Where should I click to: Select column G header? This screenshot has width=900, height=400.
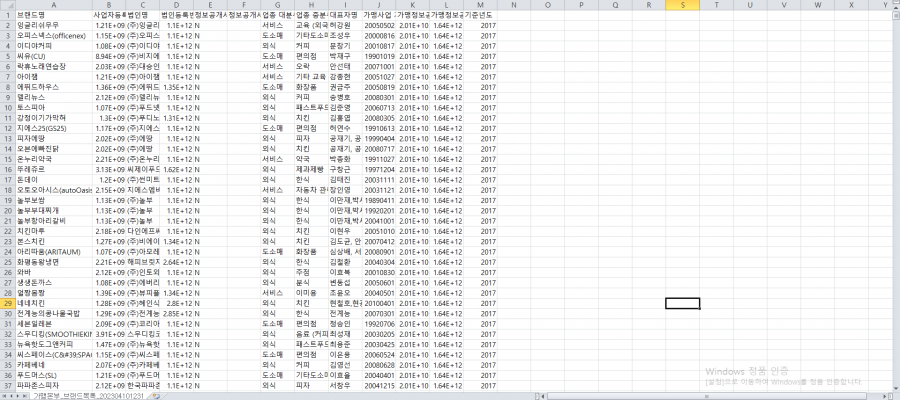tap(277, 5)
